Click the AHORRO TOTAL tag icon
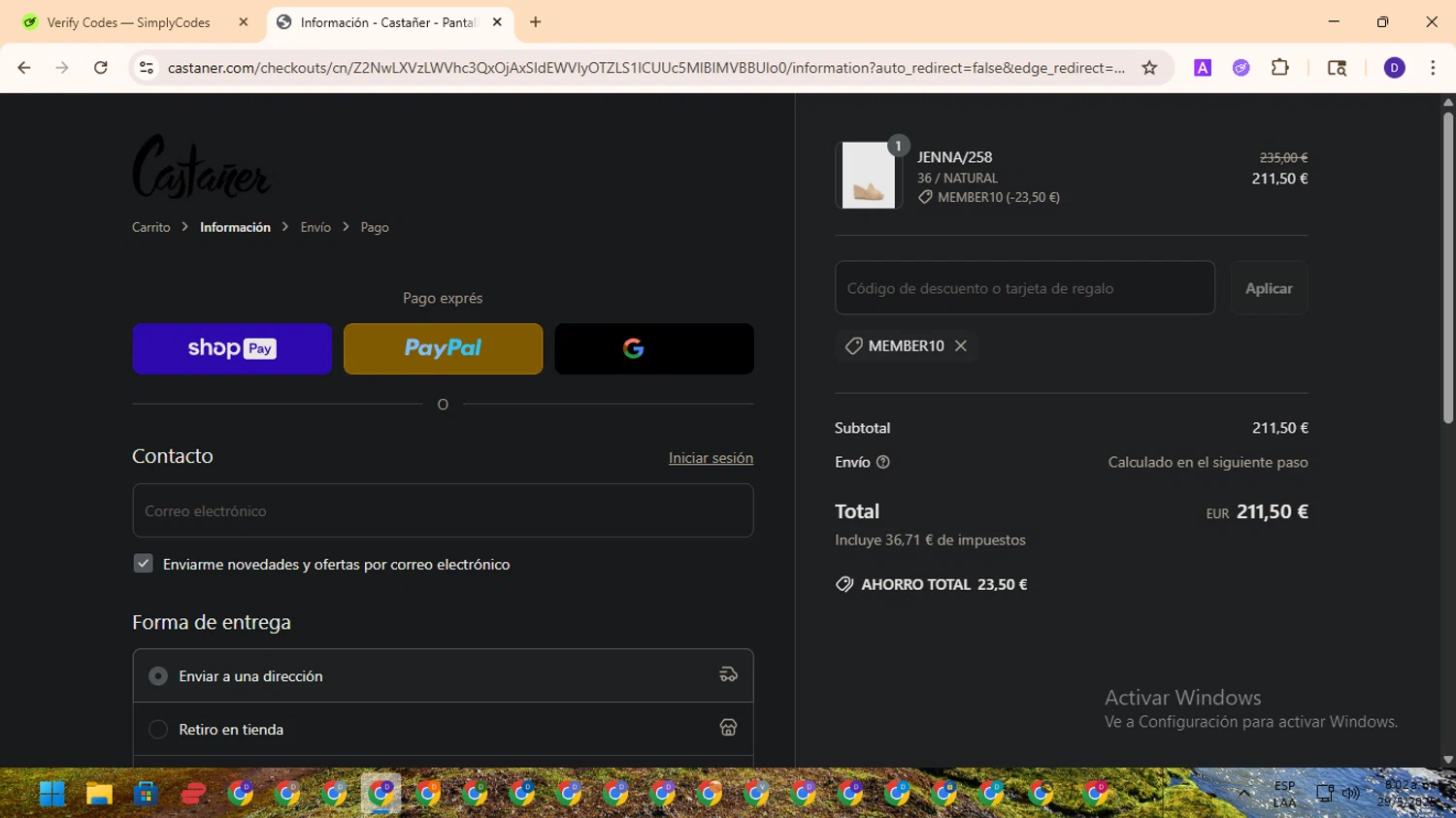This screenshot has height=818, width=1456. (x=844, y=584)
